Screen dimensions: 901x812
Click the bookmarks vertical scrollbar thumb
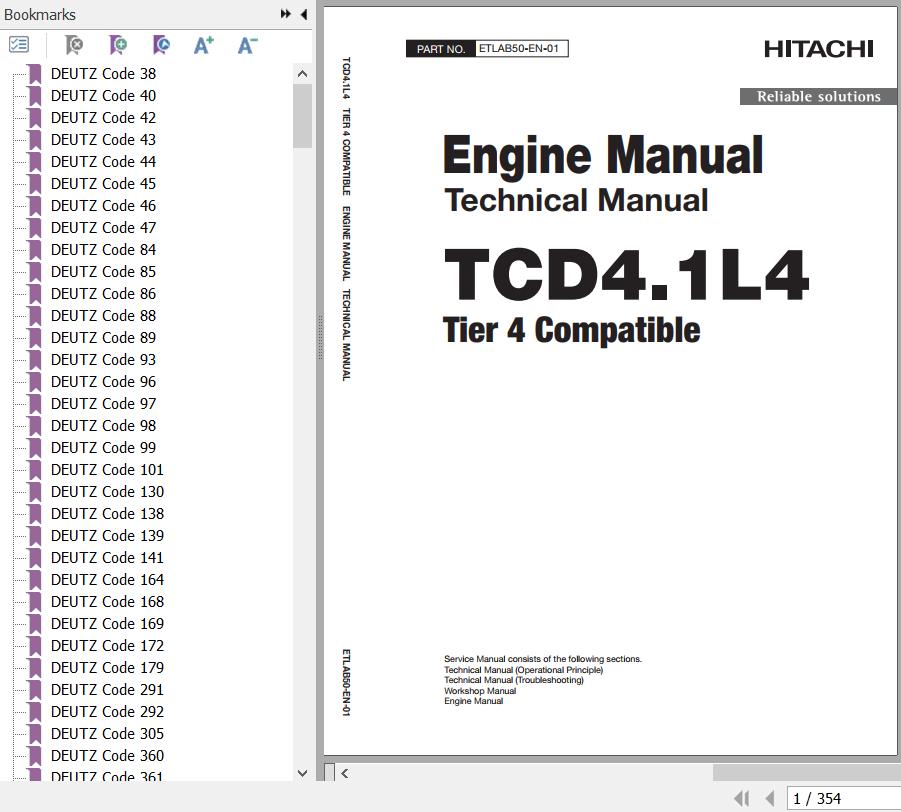pos(302,116)
